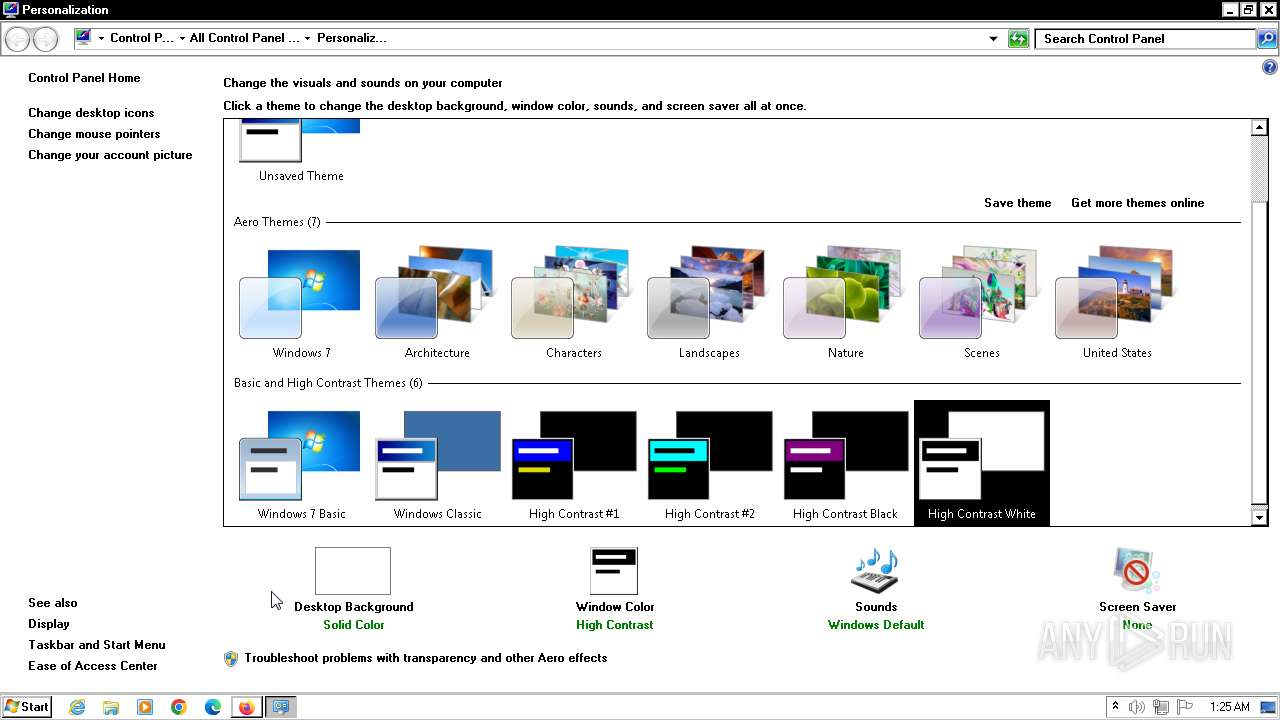The width and height of the screenshot is (1280, 720).
Task: Click the search magnifier icon
Action: pos(1268,39)
